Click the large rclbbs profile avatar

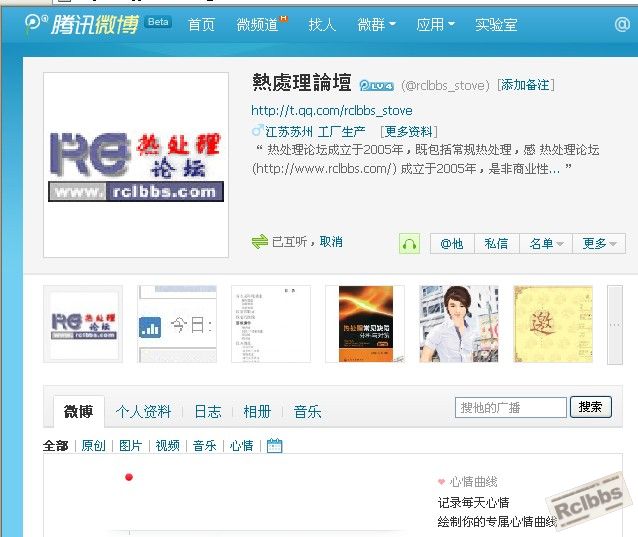(136, 165)
